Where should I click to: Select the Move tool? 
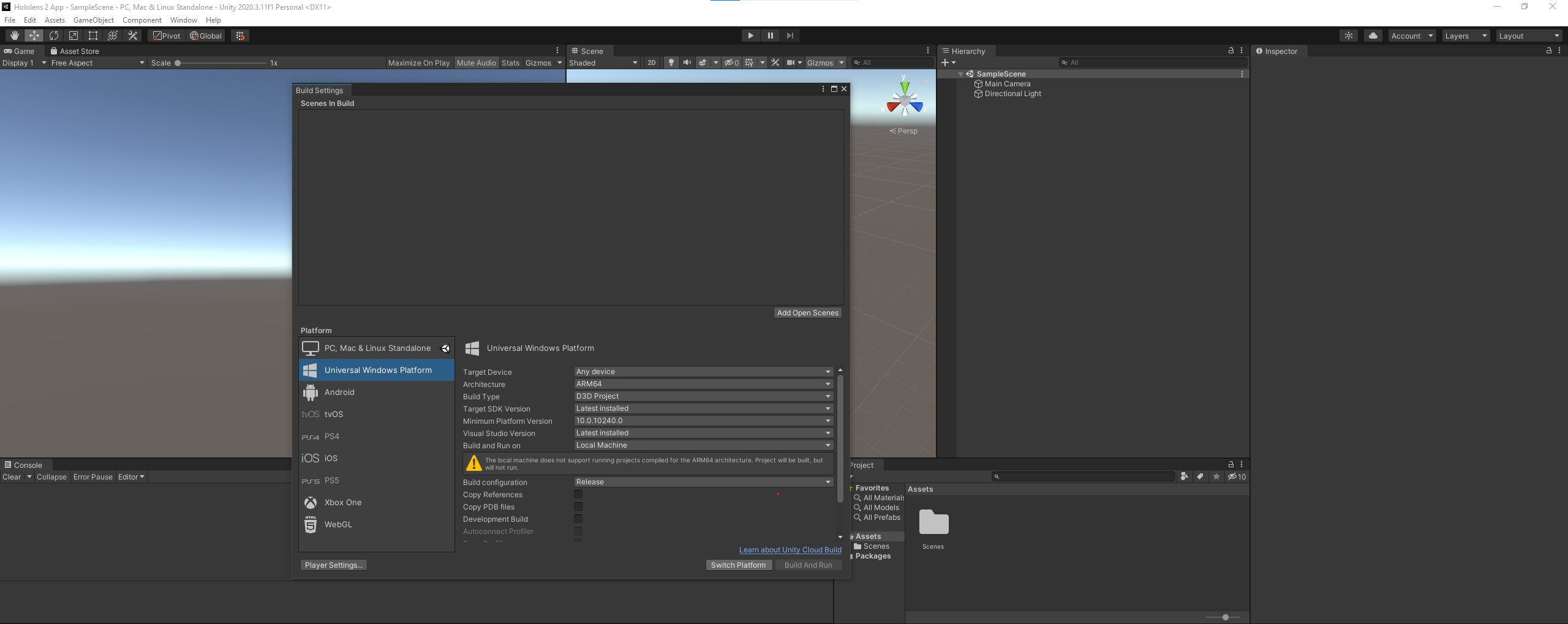[x=34, y=36]
